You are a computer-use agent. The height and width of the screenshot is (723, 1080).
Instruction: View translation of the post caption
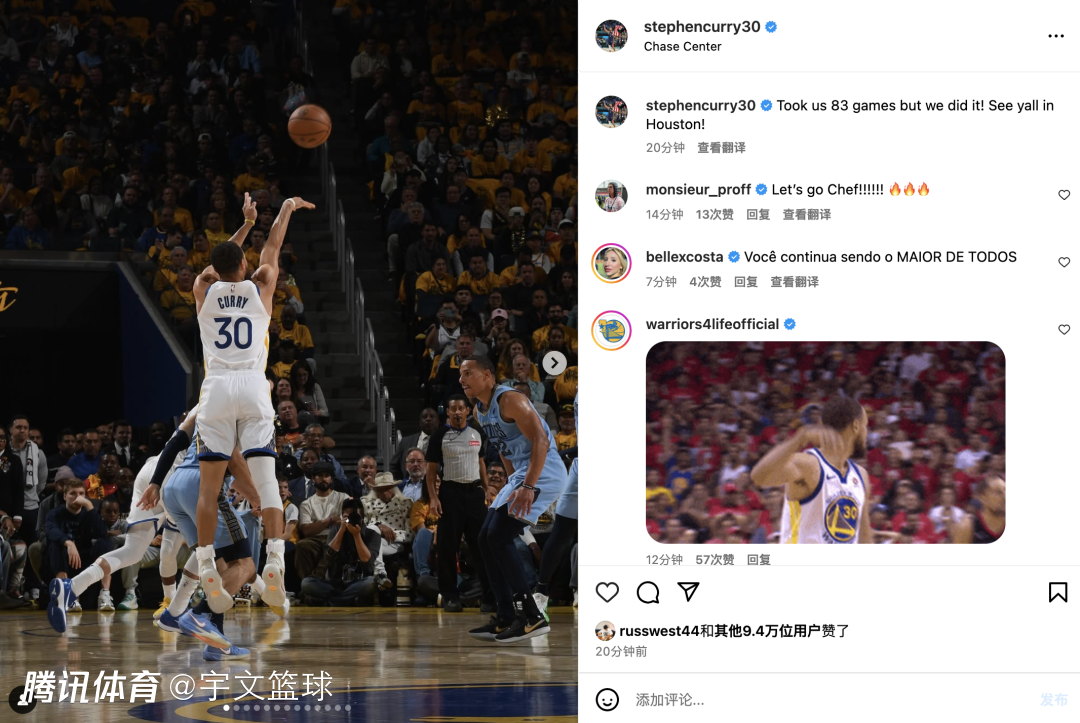tap(721, 147)
